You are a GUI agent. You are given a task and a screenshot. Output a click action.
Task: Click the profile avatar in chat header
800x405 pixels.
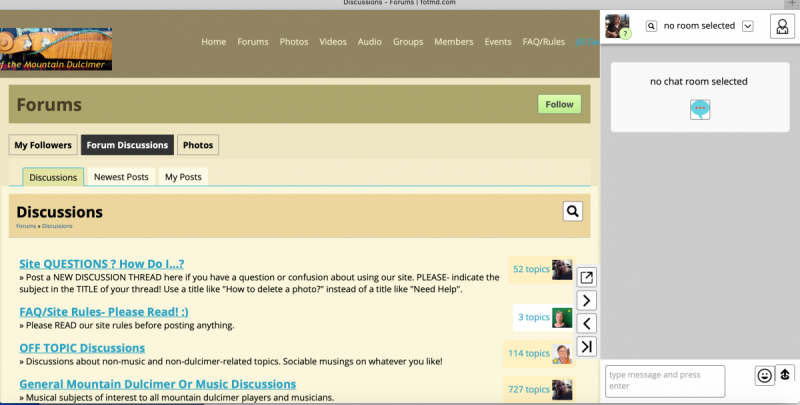617,26
